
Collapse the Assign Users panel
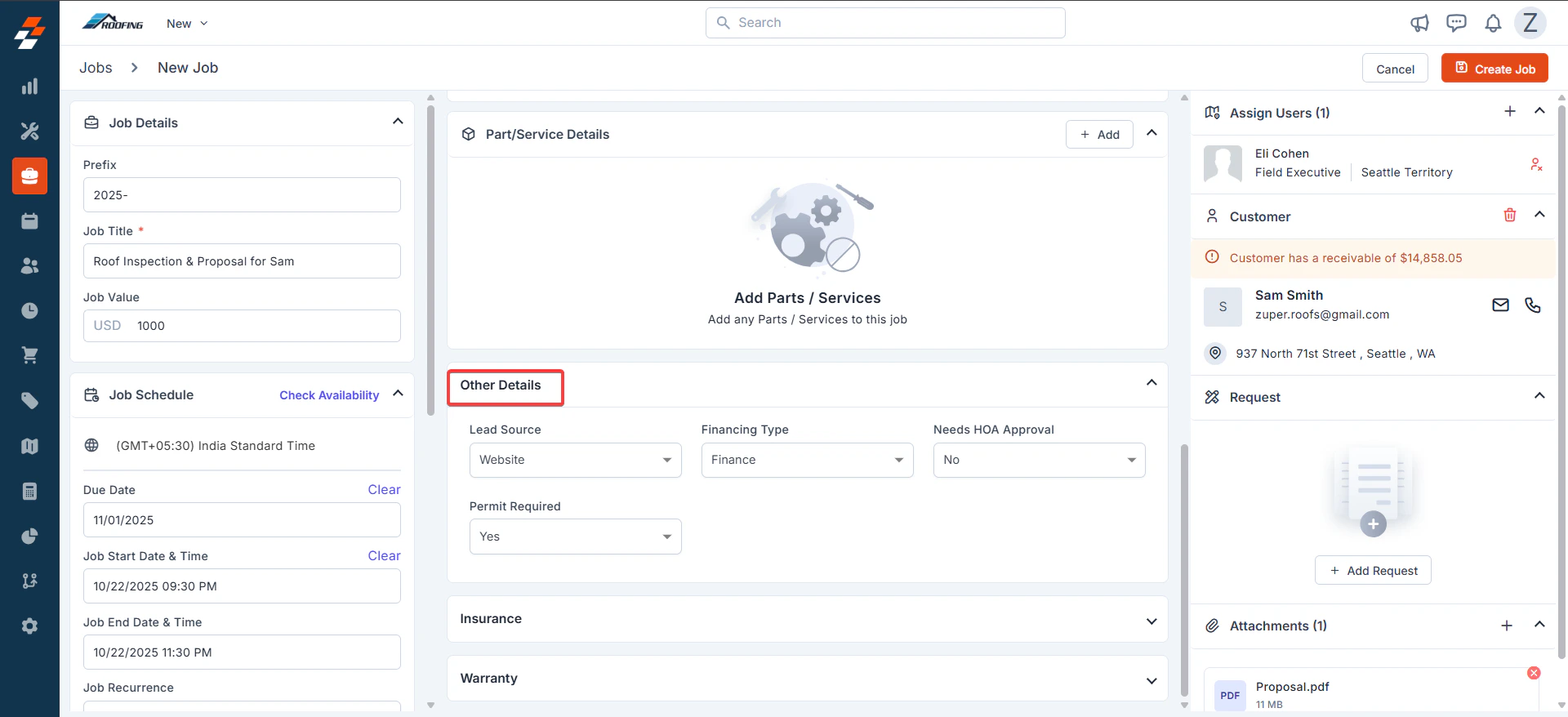(1539, 110)
